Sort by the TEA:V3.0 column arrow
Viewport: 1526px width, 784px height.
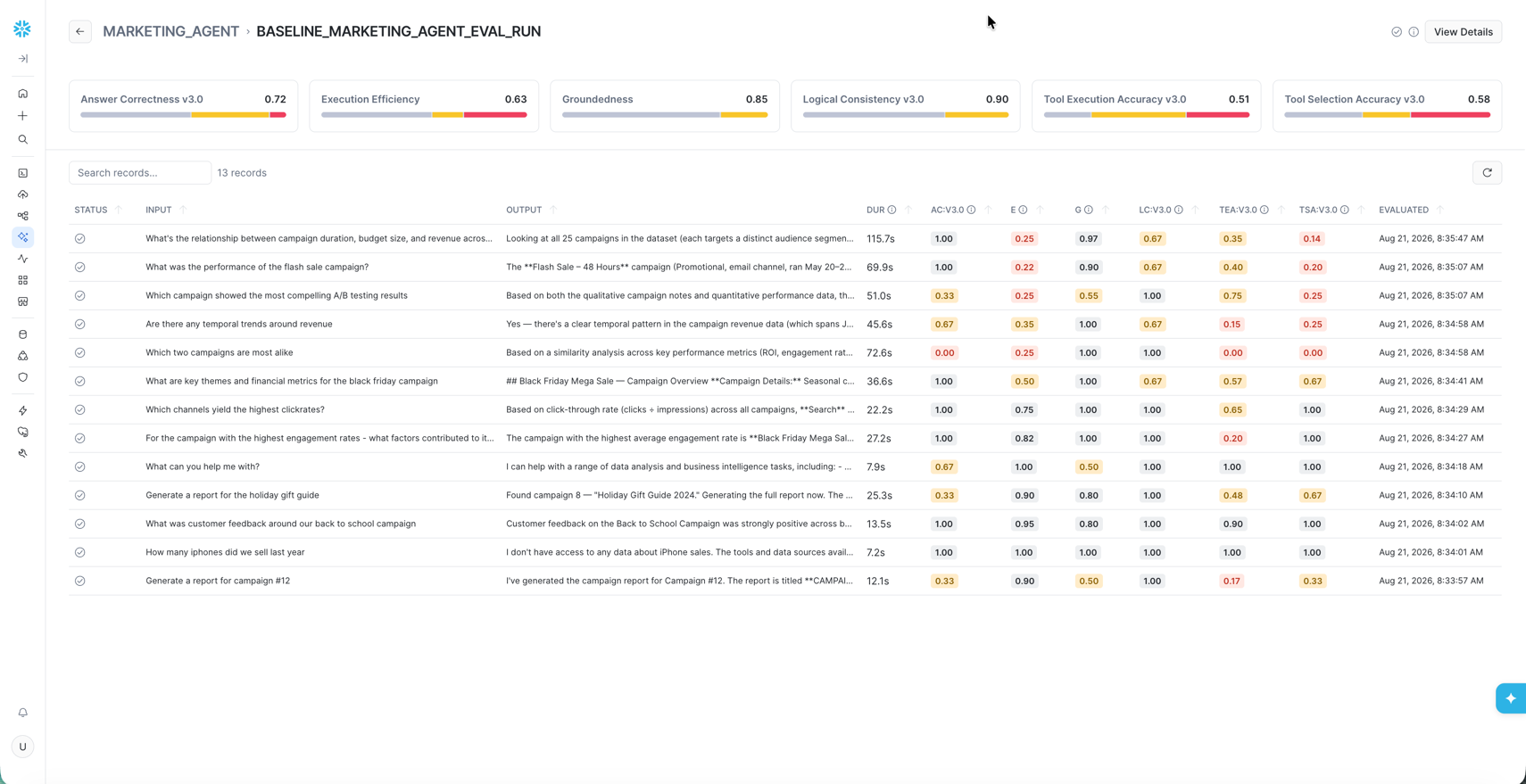point(1281,210)
